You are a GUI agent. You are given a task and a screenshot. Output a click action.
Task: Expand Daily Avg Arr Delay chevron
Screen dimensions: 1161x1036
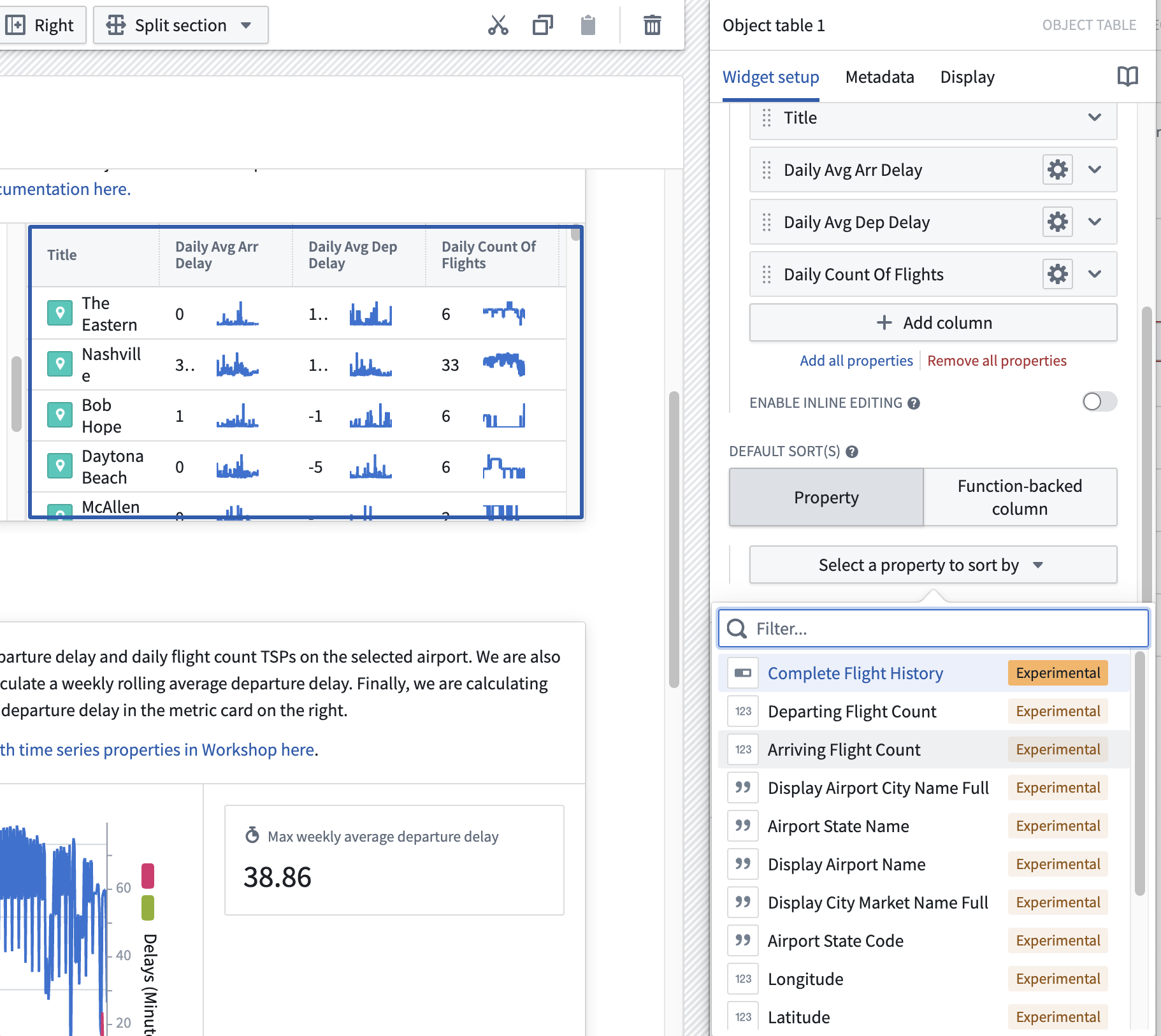coord(1095,169)
